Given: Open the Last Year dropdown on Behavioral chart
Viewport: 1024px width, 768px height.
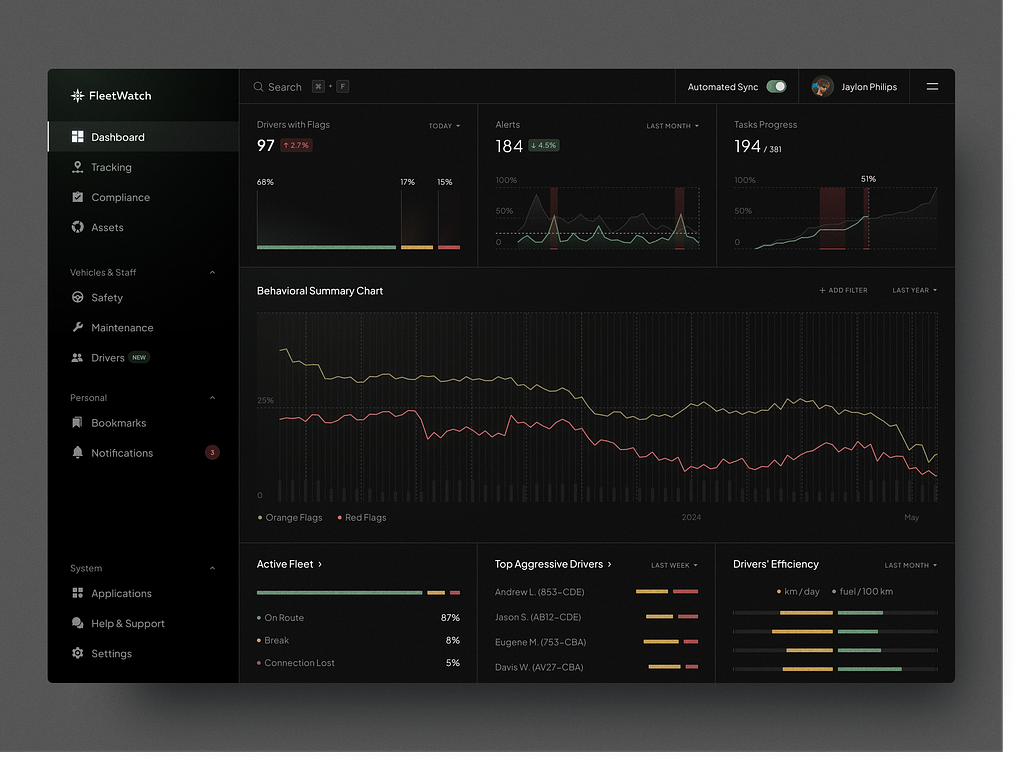Looking at the screenshot, I should tap(914, 291).
